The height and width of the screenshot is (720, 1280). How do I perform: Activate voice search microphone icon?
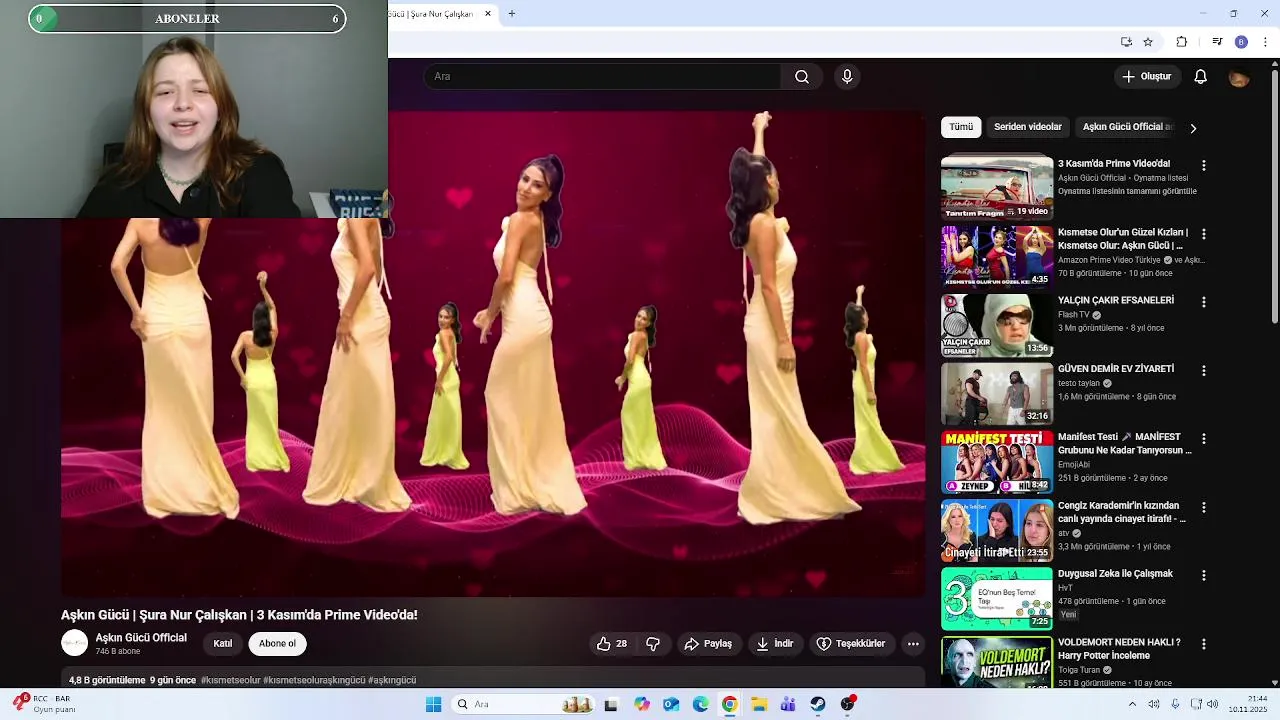pyautogui.click(x=847, y=77)
